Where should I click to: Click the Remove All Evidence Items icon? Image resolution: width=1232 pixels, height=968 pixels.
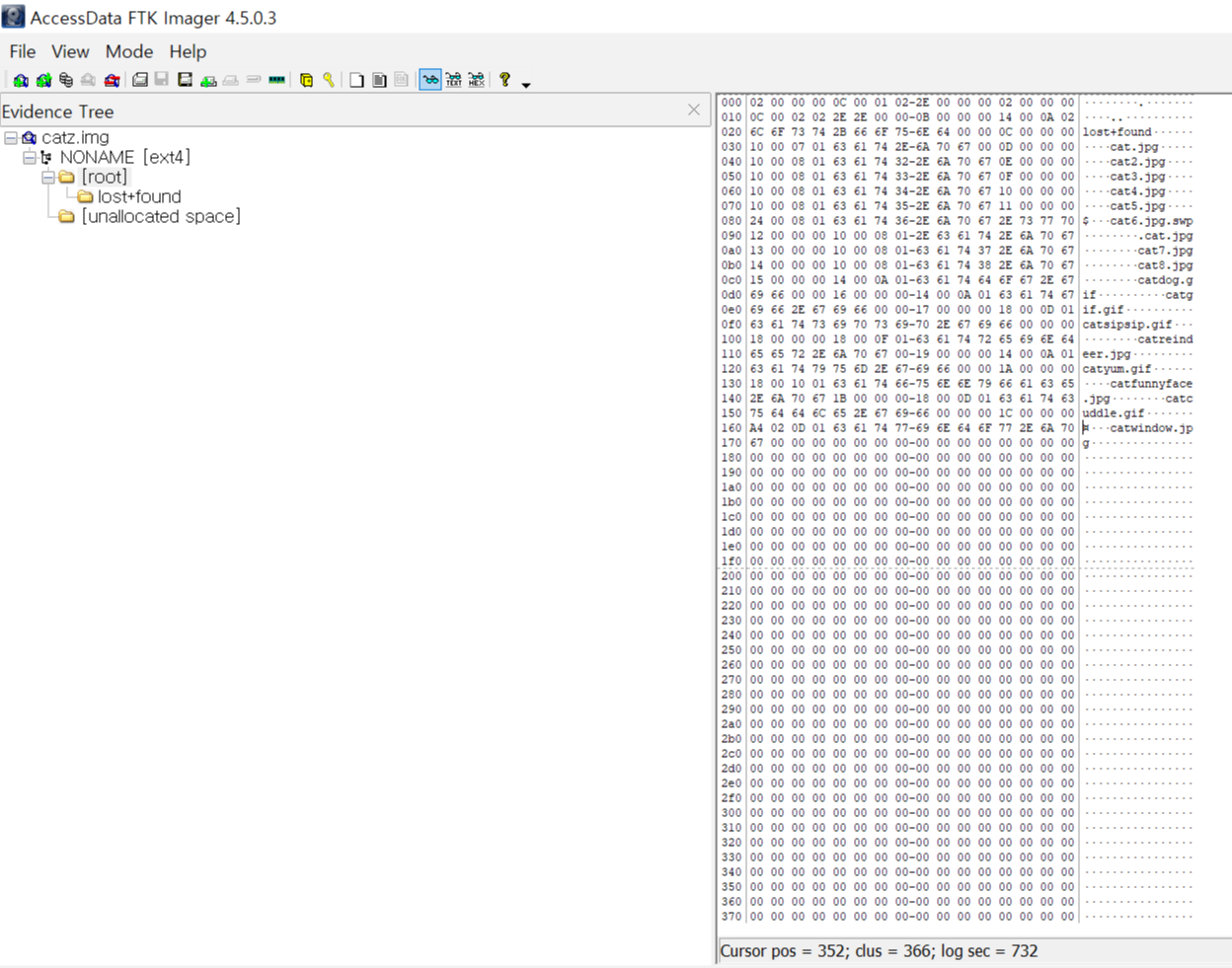click(112, 80)
